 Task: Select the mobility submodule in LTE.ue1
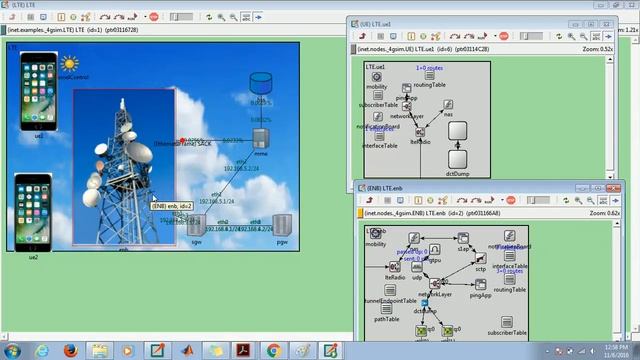[x=376, y=77]
